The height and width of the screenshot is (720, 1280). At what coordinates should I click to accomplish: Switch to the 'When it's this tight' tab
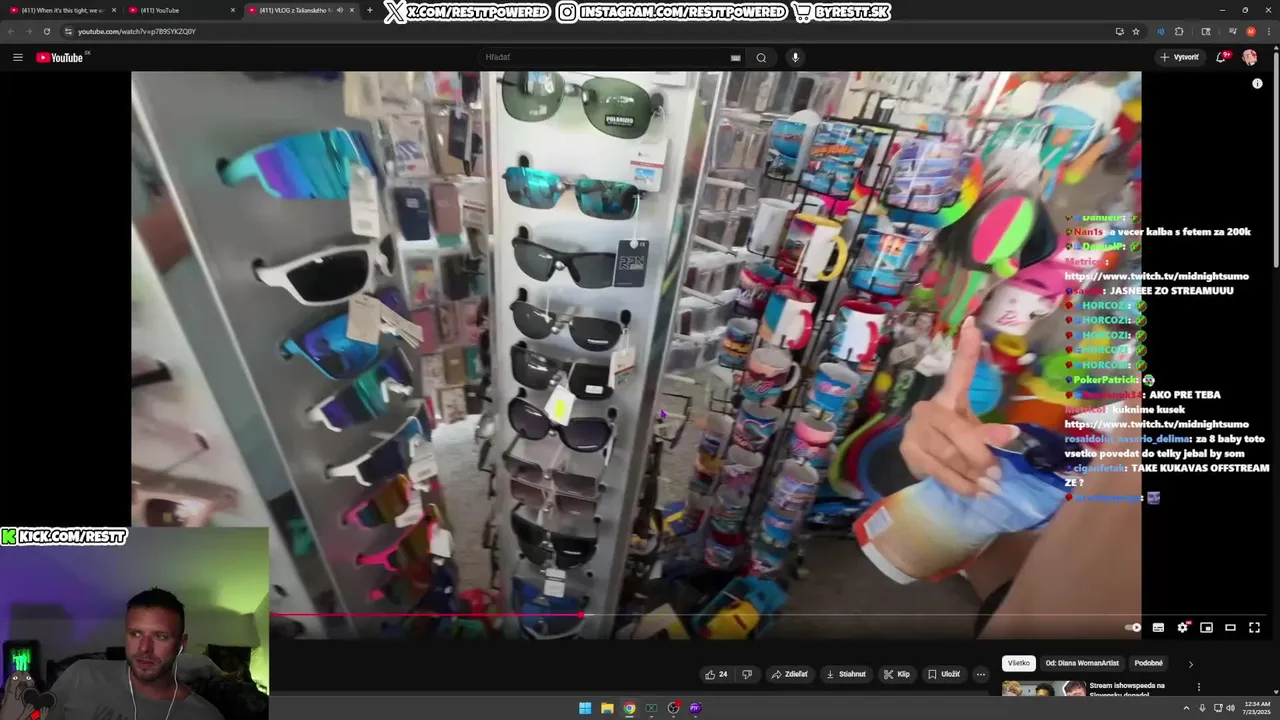(61, 10)
